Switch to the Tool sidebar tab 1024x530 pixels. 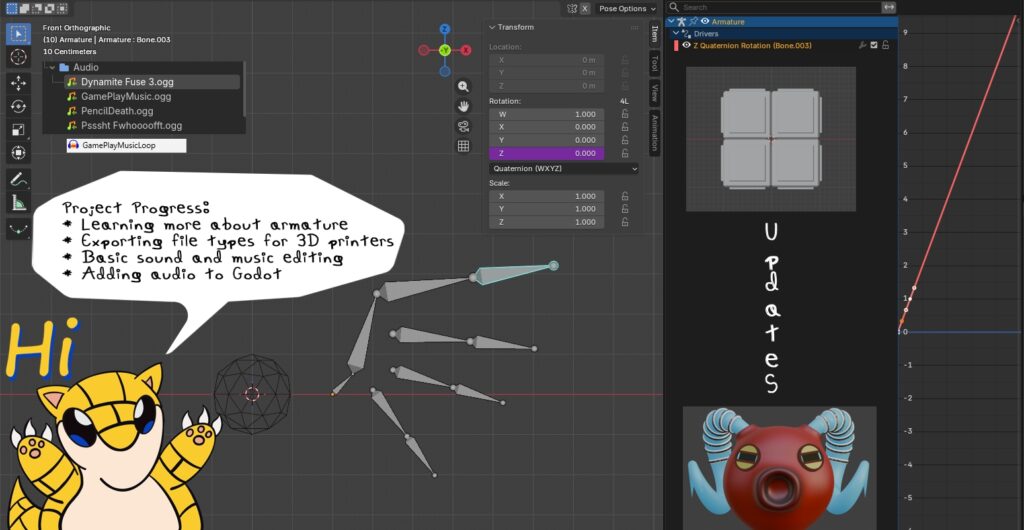coord(654,63)
